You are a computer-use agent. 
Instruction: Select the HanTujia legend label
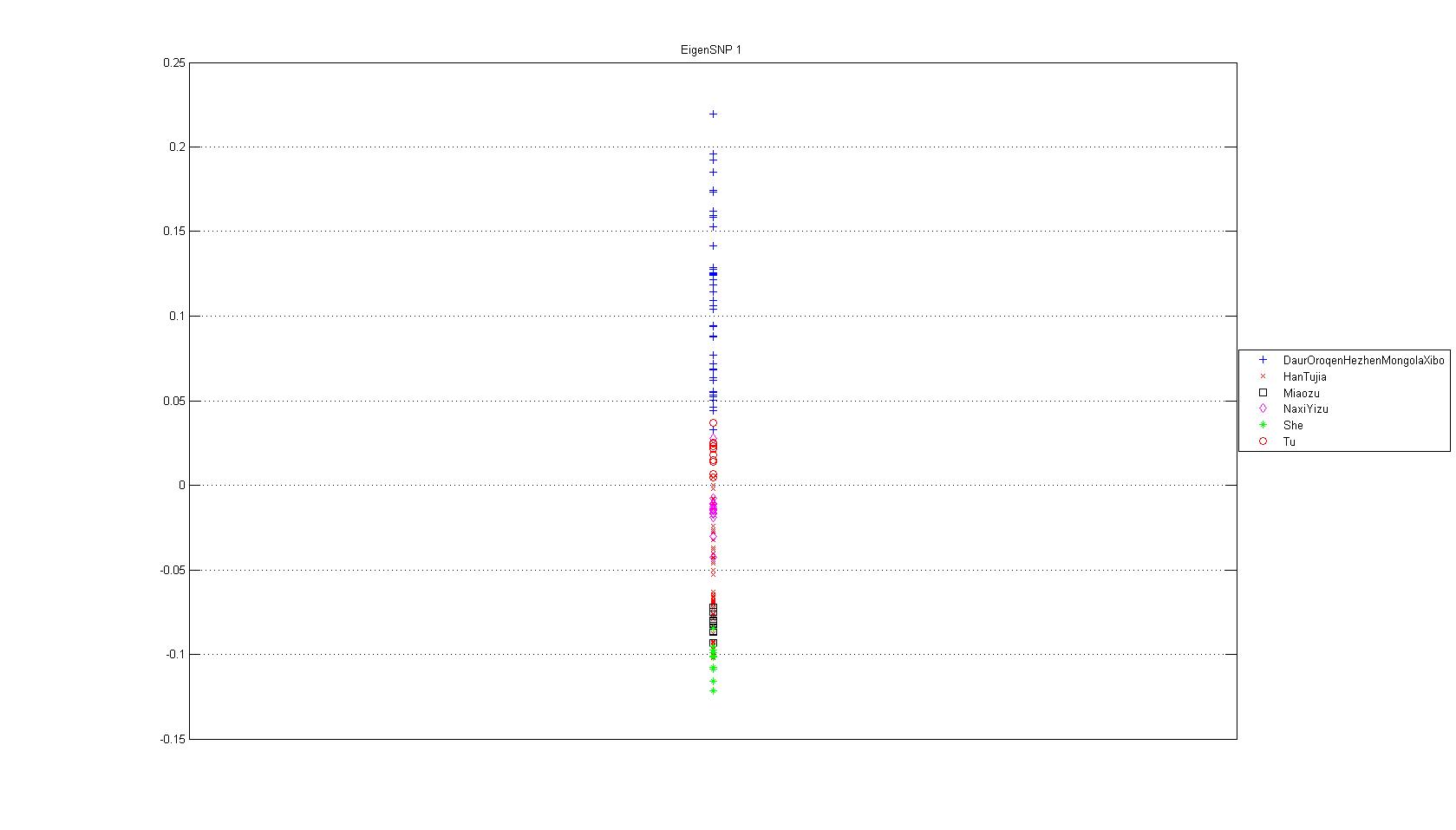(1304, 376)
